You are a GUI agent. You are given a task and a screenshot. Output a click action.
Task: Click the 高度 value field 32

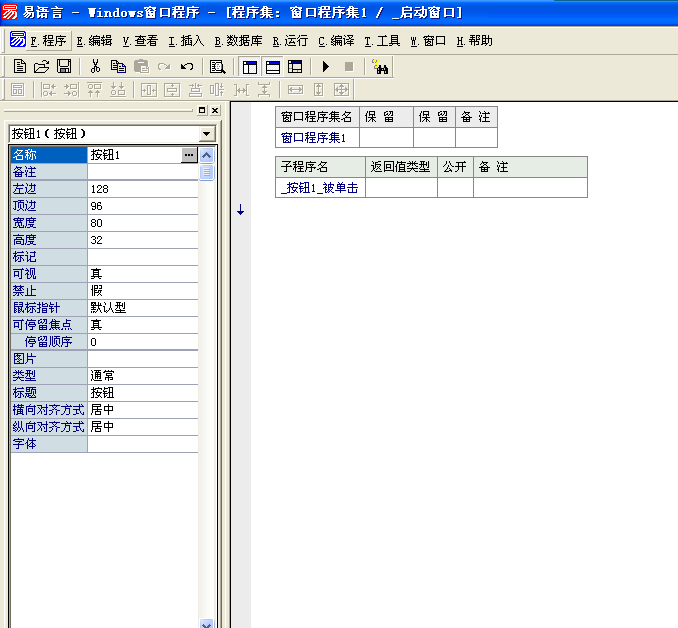tap(143, 240)
